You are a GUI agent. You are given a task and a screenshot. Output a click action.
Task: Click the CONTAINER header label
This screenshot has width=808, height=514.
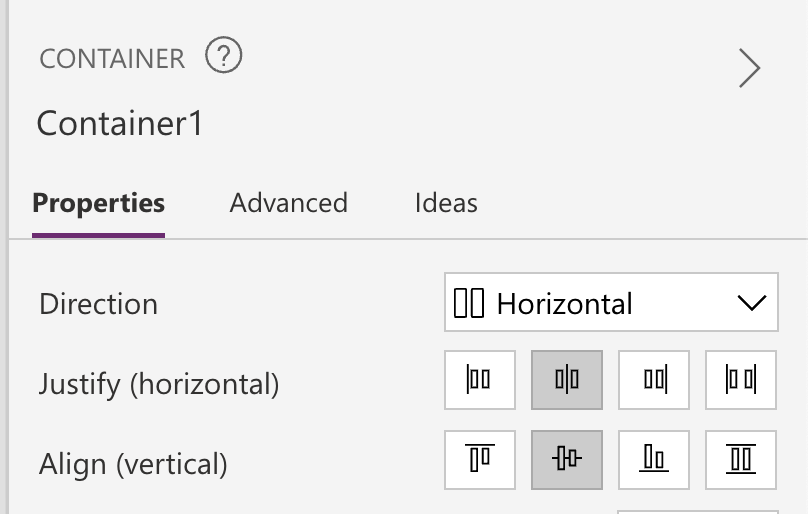(x=112, y=59)
